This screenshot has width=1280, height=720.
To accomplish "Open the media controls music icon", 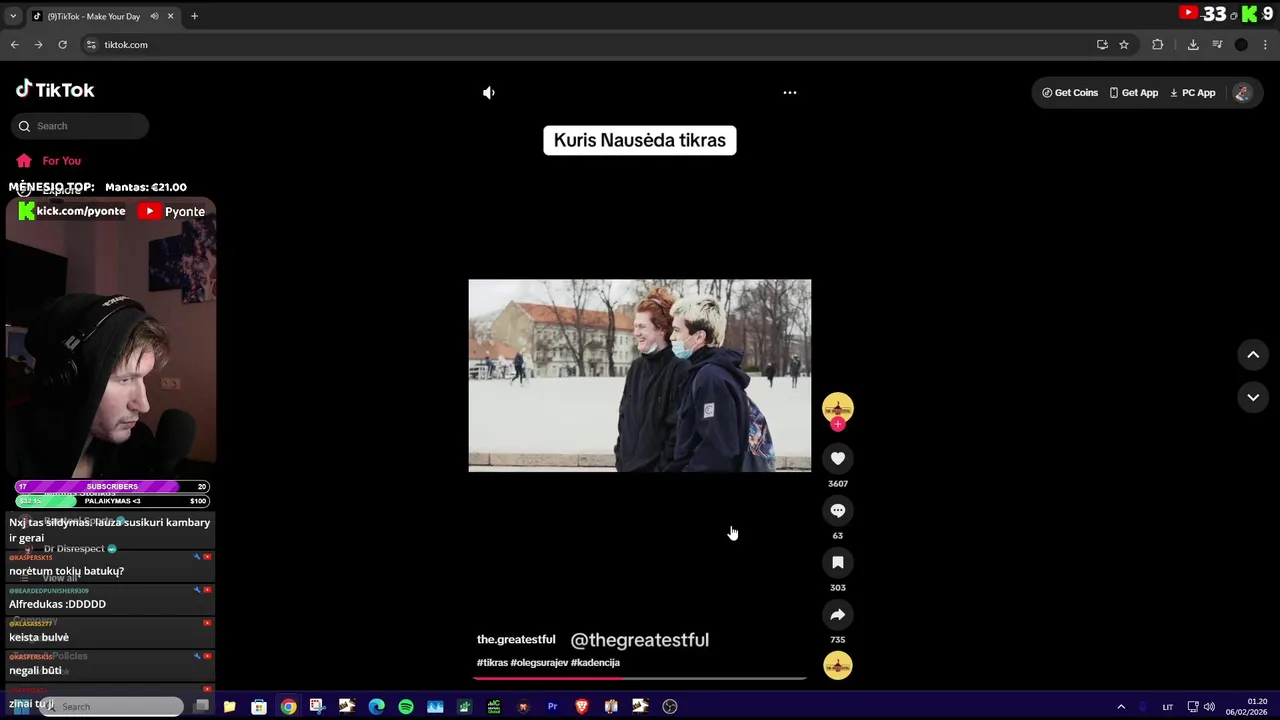I will coord(1217,44).
